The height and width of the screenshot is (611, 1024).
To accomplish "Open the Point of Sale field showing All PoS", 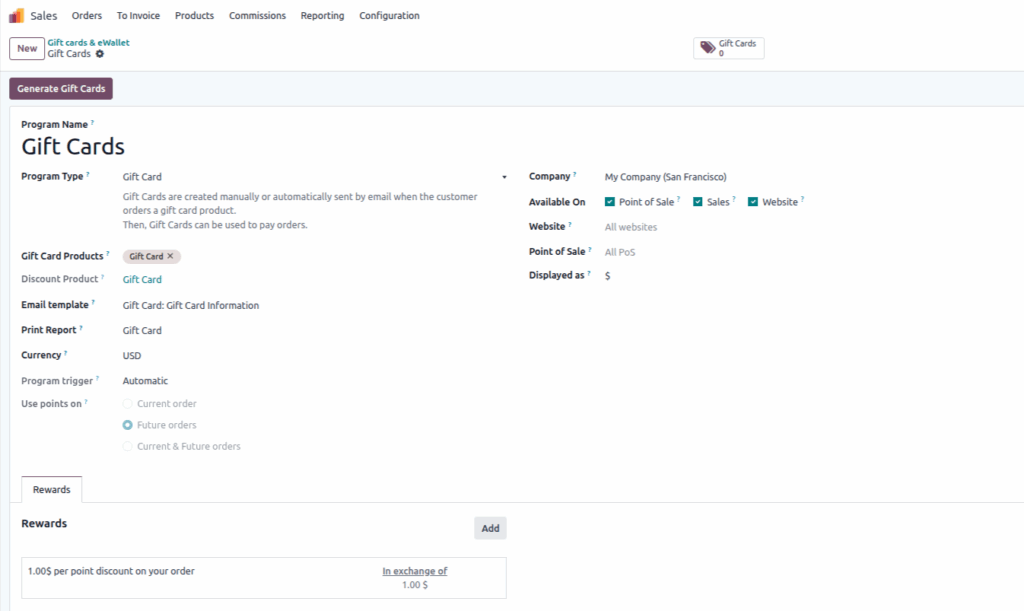I will [810, 252].
